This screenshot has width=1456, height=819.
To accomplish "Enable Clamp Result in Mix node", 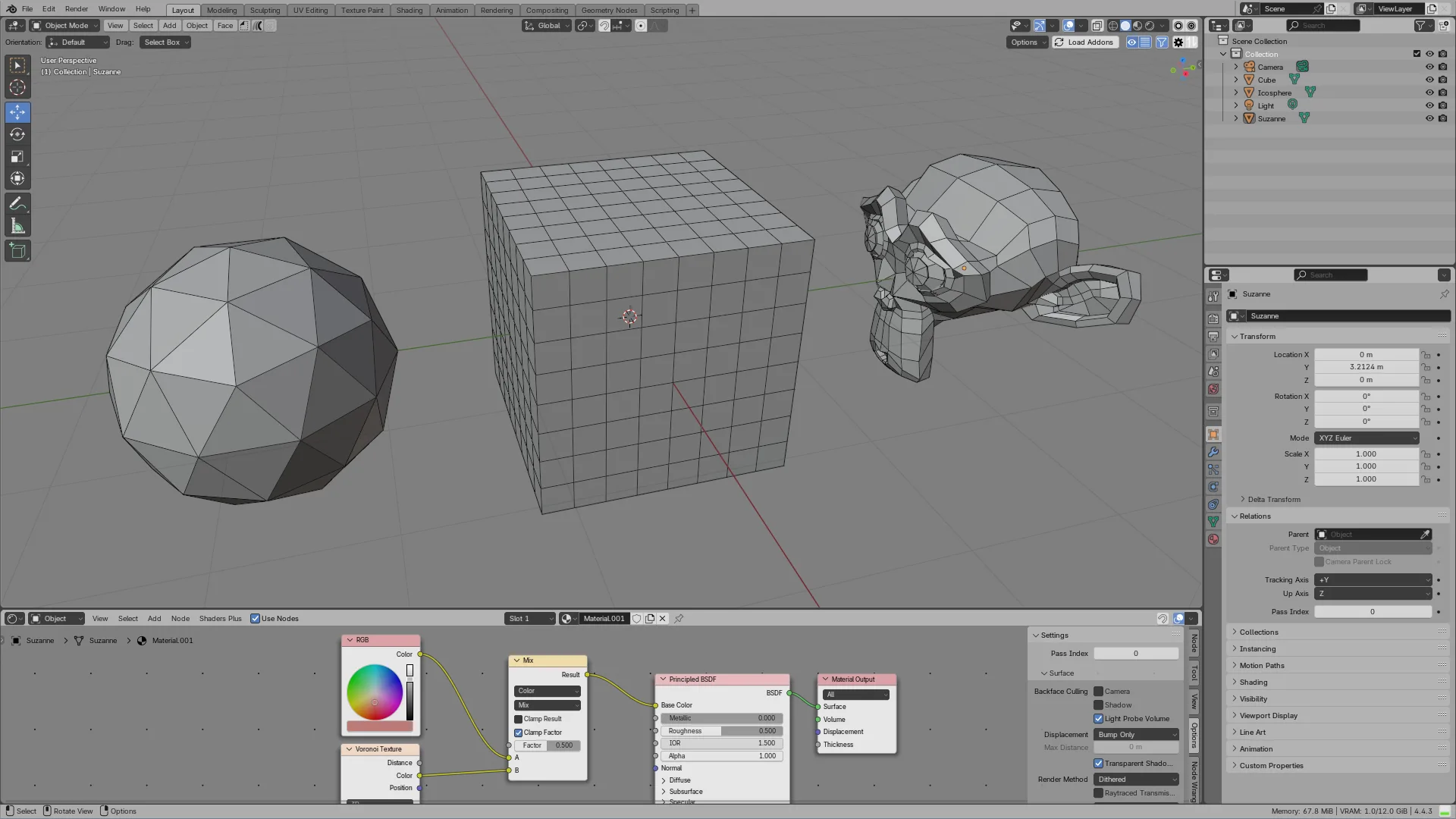I will point(519,719).
